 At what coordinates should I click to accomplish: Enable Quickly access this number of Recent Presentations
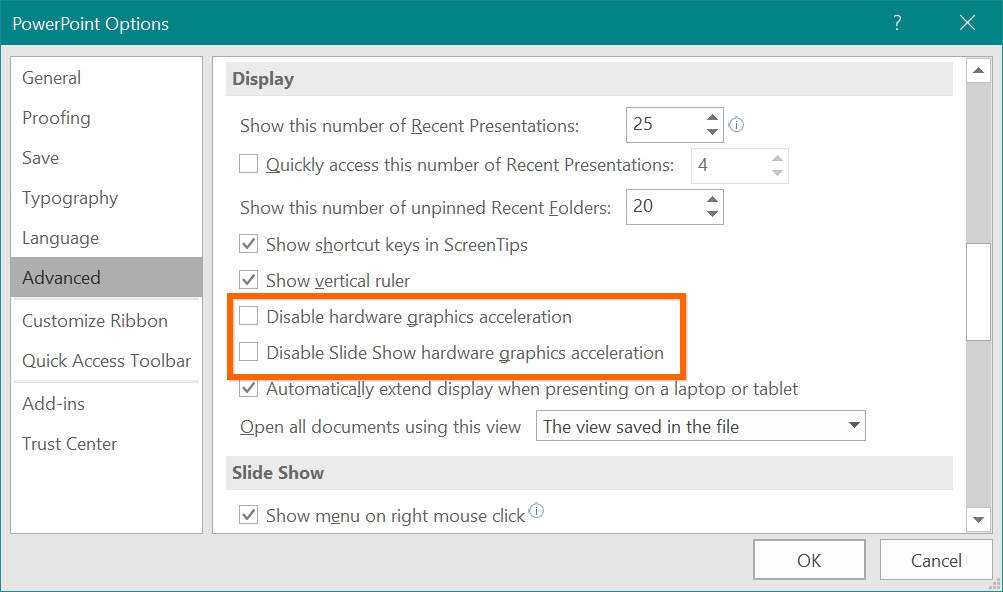(247, 164)
